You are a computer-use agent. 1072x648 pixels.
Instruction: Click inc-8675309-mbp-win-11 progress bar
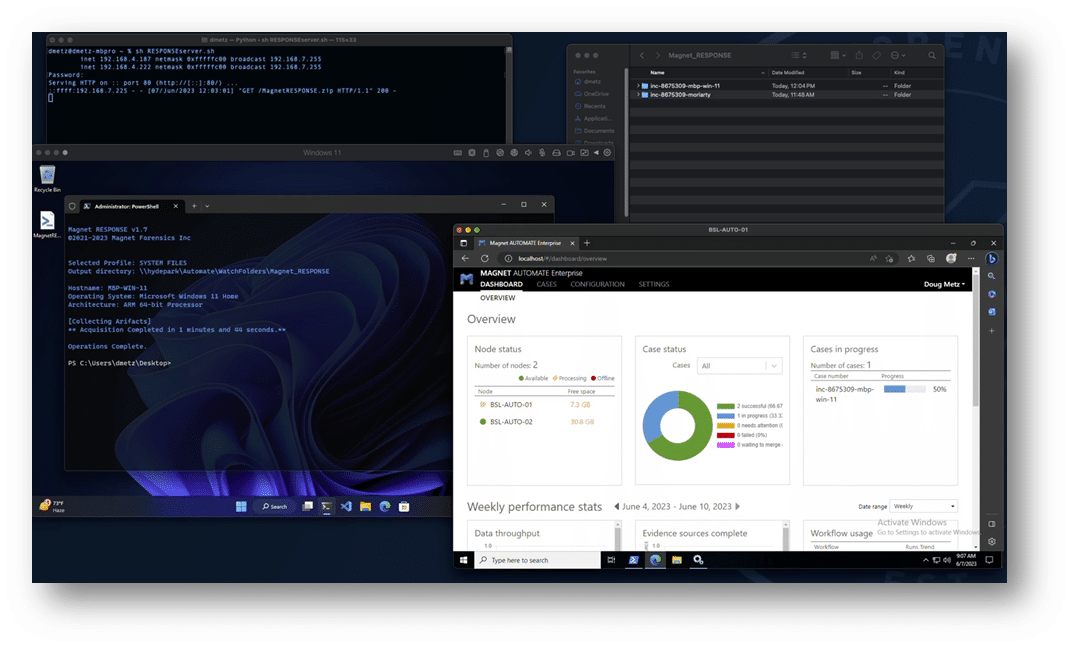pyautogui.click(x=904, y=389)
